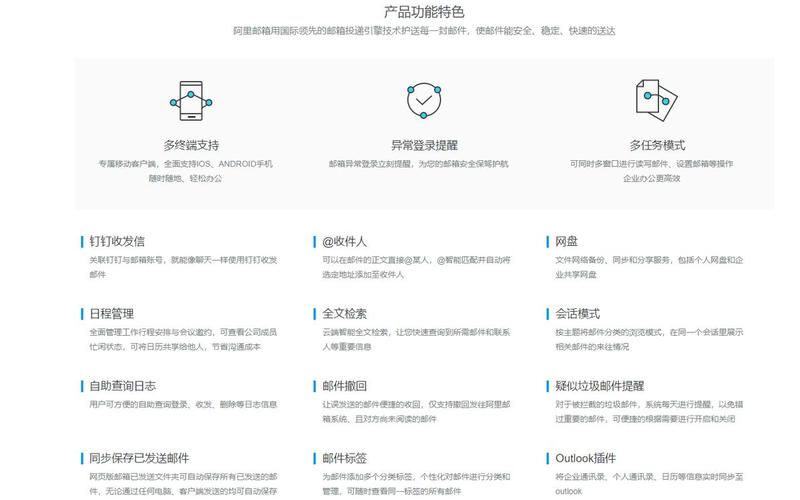Select the heading 产品功能特色

tap(424, 12)
